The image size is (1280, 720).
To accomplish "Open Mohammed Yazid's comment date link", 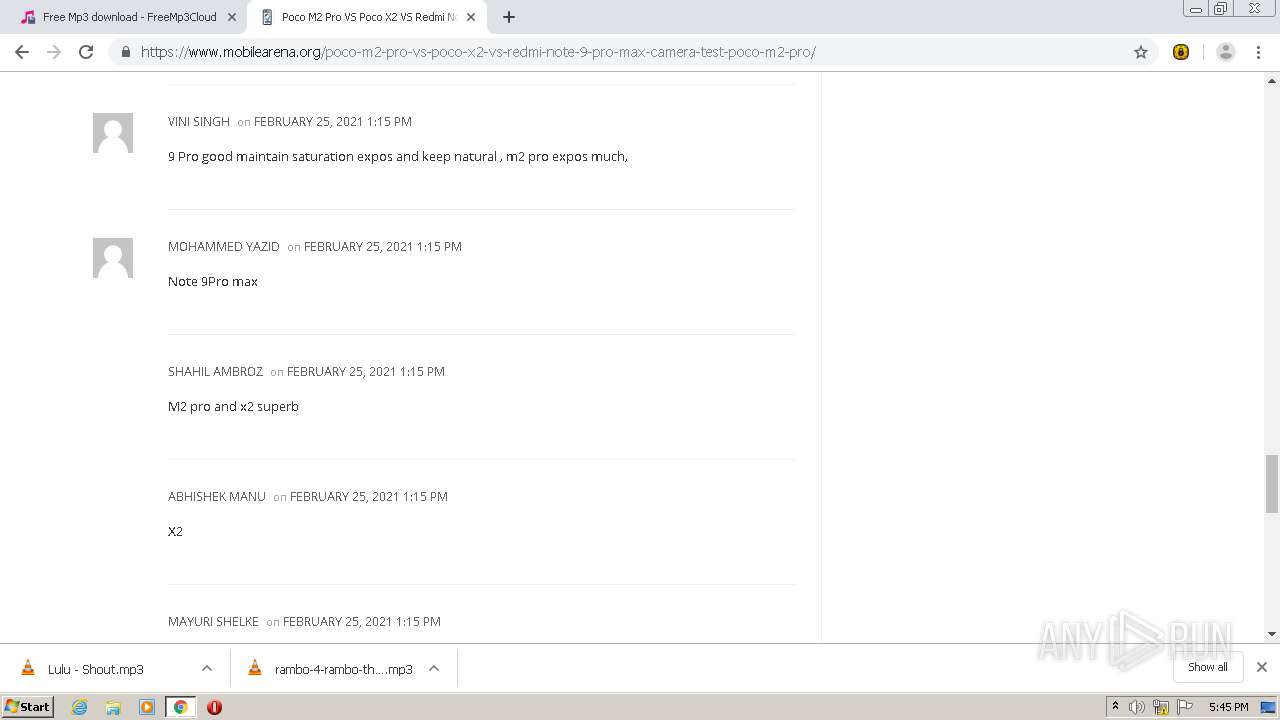I will 383,246.
